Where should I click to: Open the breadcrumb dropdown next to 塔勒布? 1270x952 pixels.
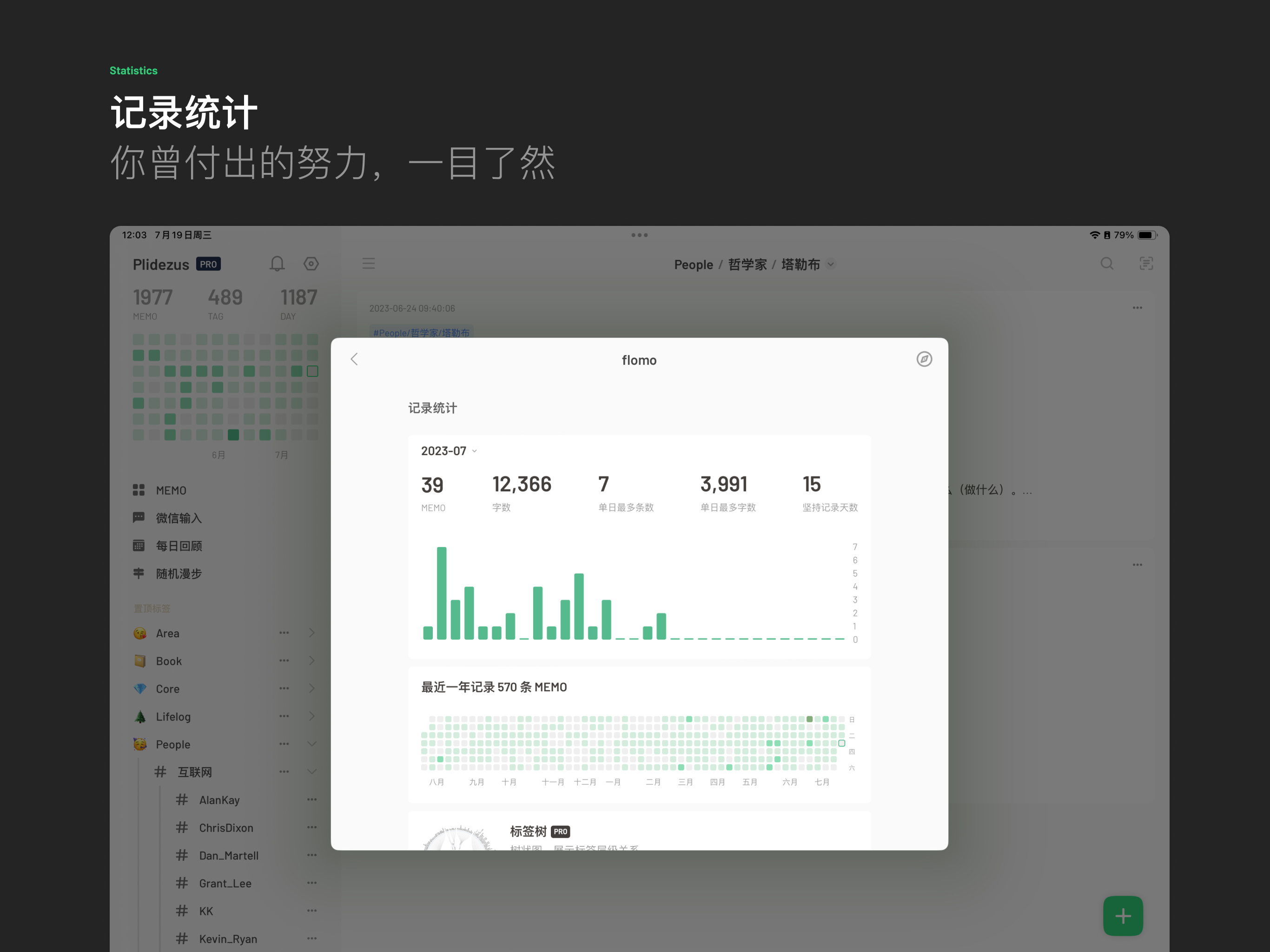(x=830, y=264)
